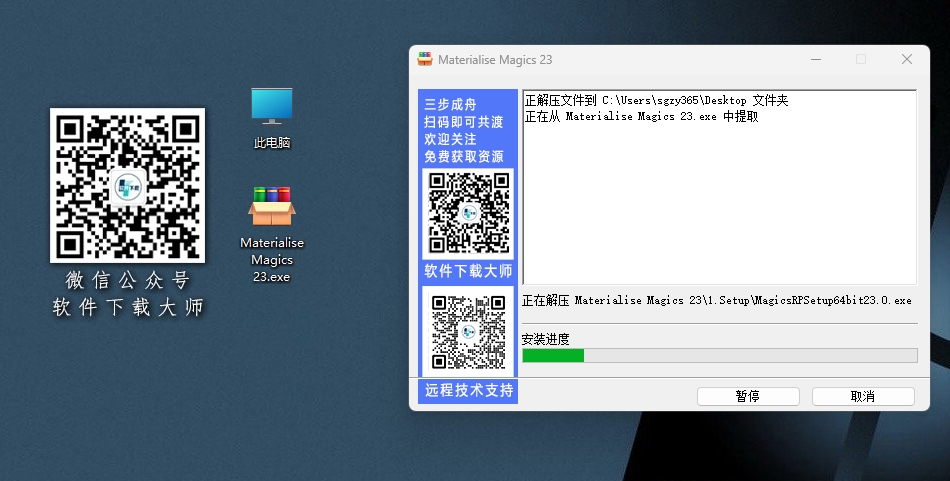This screenshot has width=950, height=481.
Task: Click the 扫码即可共渡 text in the sidebar
Action: pyautogui.click(x=463, y=122)
